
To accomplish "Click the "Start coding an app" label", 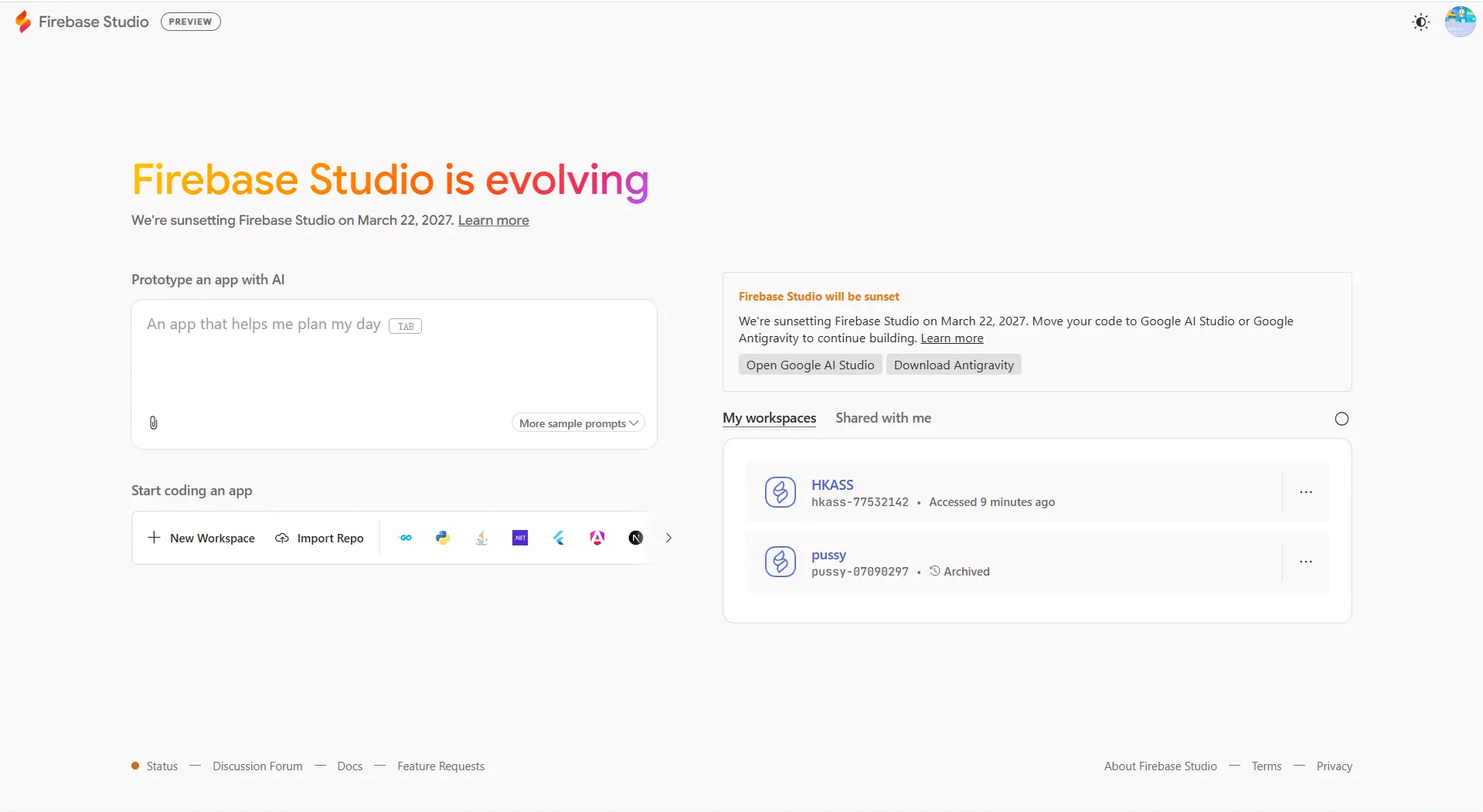I will pos(192,491).
